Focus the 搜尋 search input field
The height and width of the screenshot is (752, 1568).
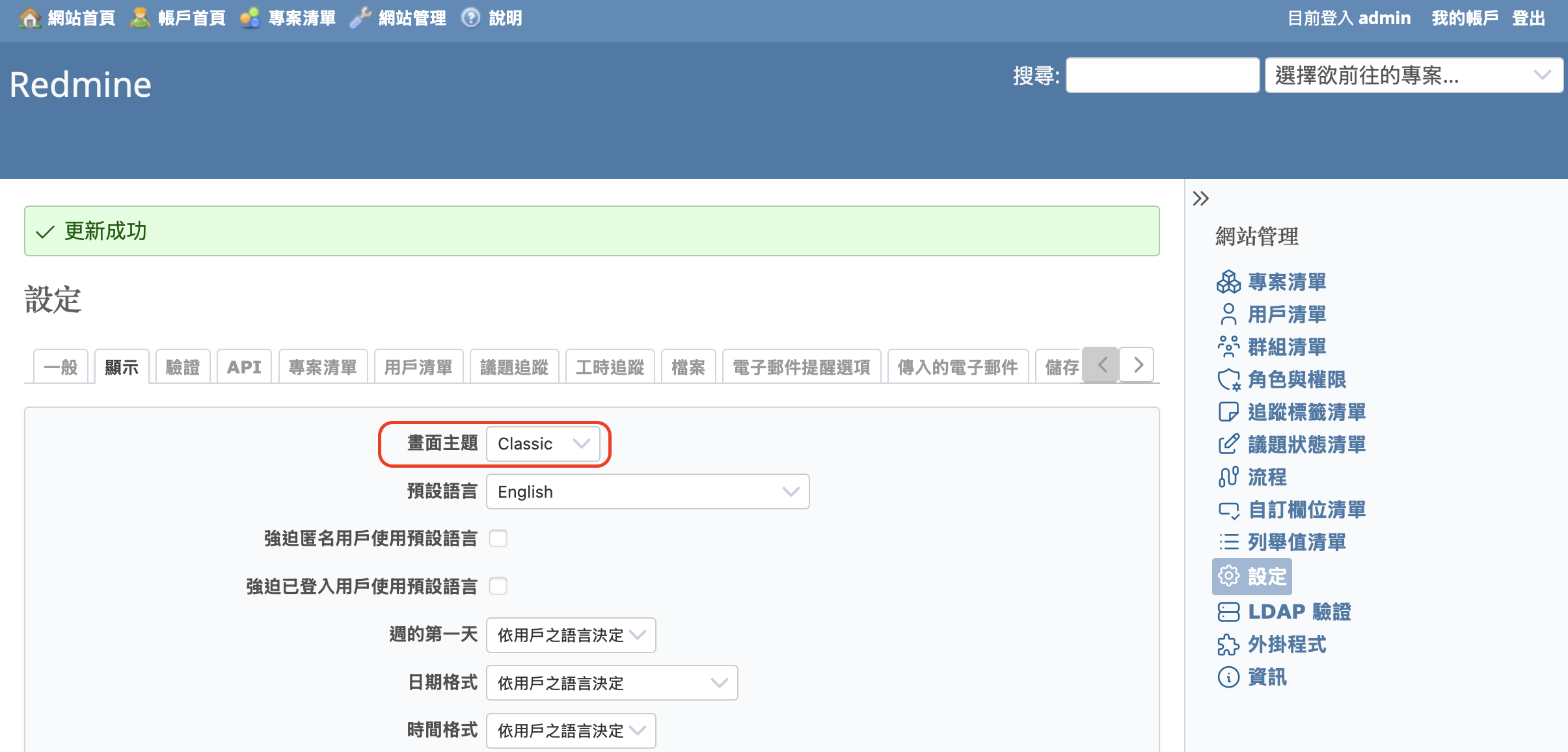pos(1163,75)
